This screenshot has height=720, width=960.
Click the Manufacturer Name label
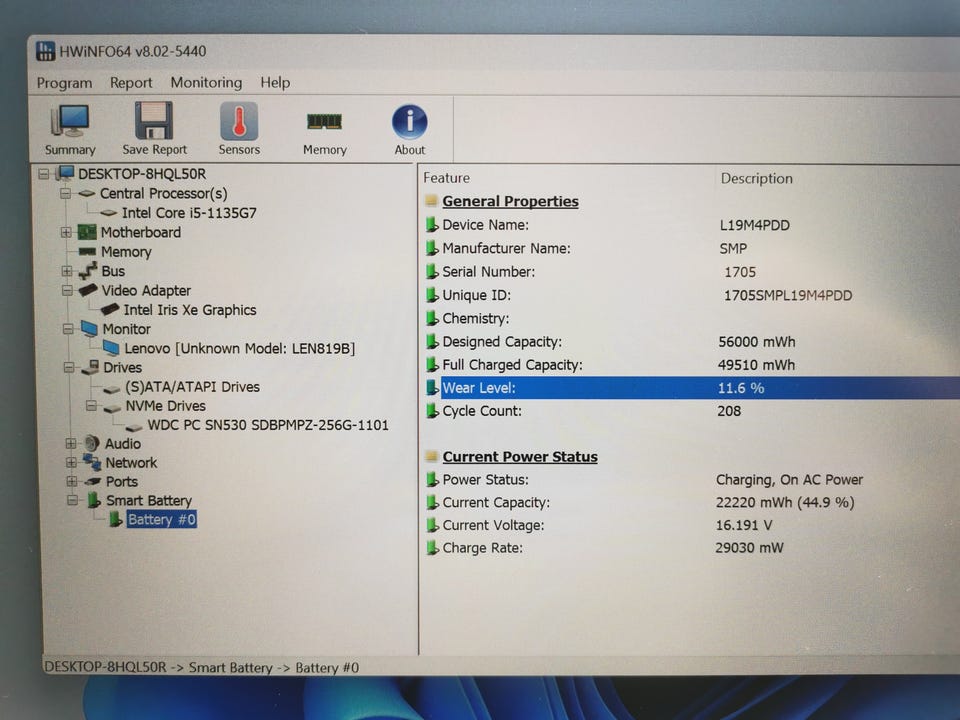click(x=506, y=248)
